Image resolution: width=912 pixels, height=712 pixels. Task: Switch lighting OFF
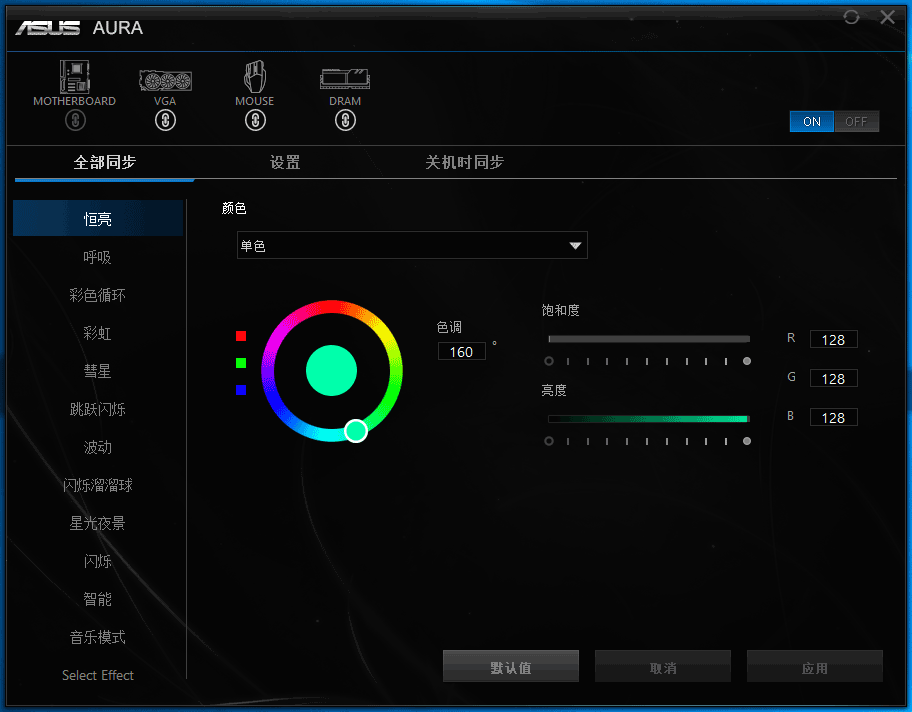[856, 122]
